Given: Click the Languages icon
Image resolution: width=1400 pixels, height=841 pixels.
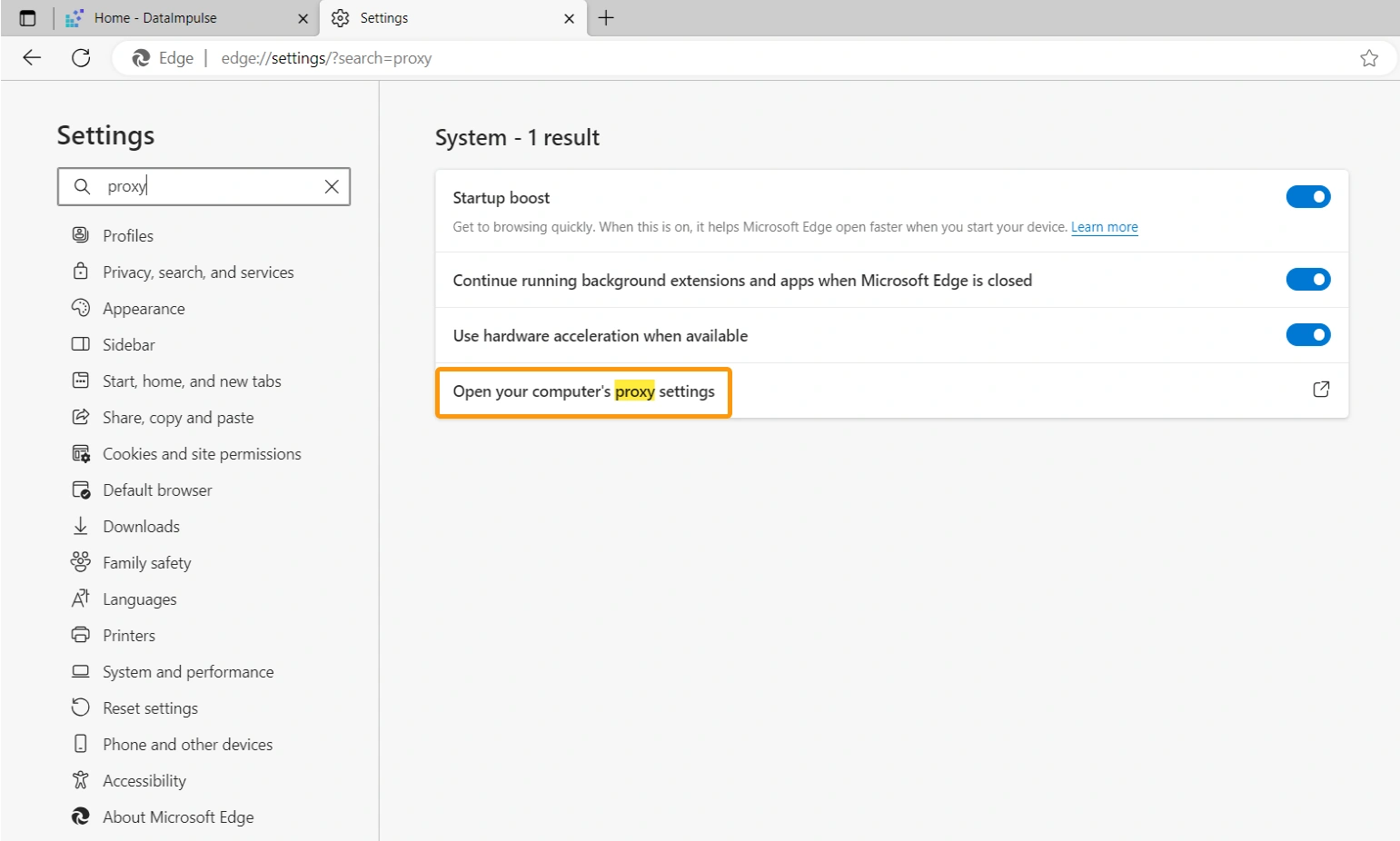Looking at the screenshot, I should pos(81,599).
